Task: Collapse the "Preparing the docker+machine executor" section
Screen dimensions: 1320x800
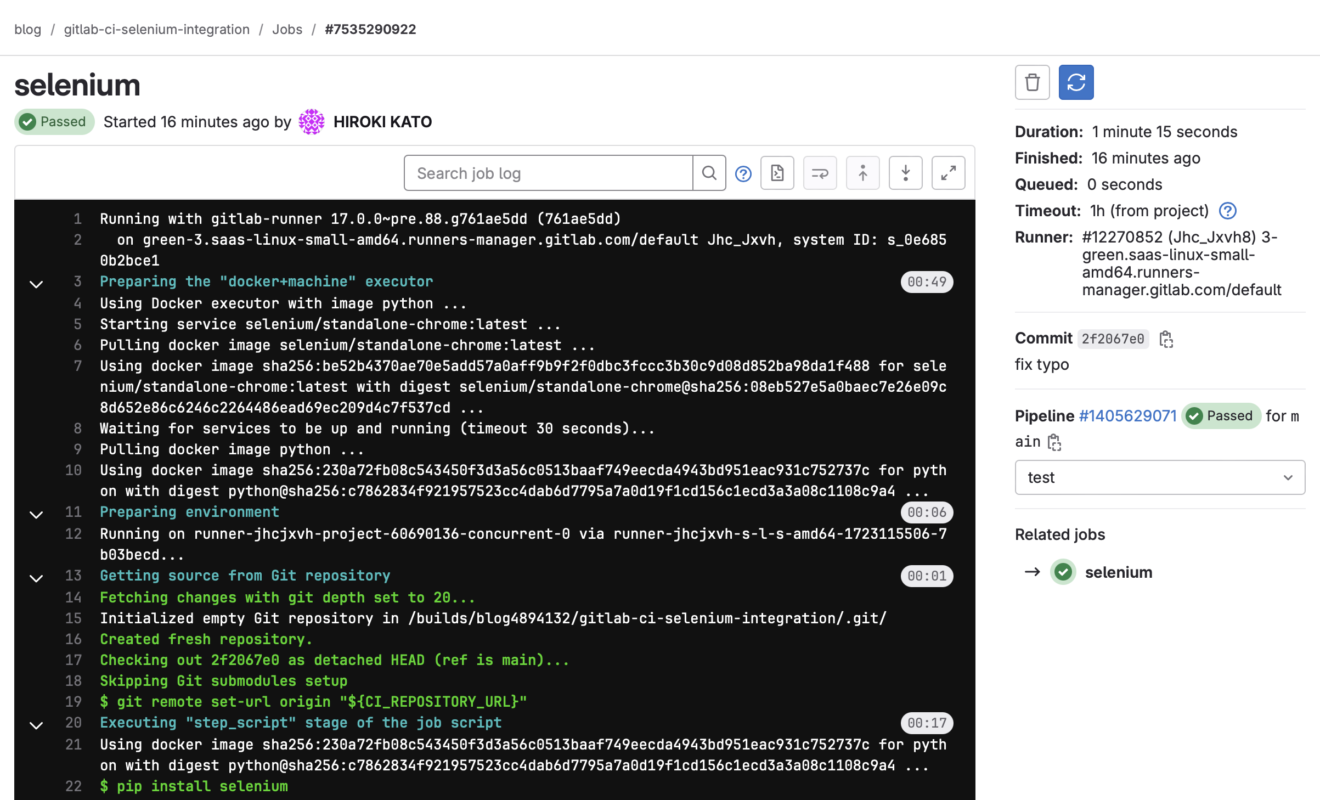Action: [36, 284]
